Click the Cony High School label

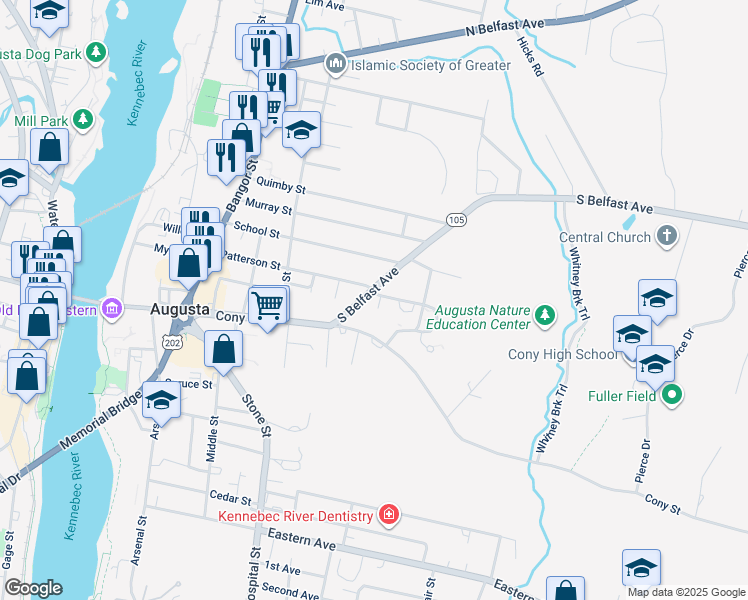pyautogui.click(x=563, y=354)
